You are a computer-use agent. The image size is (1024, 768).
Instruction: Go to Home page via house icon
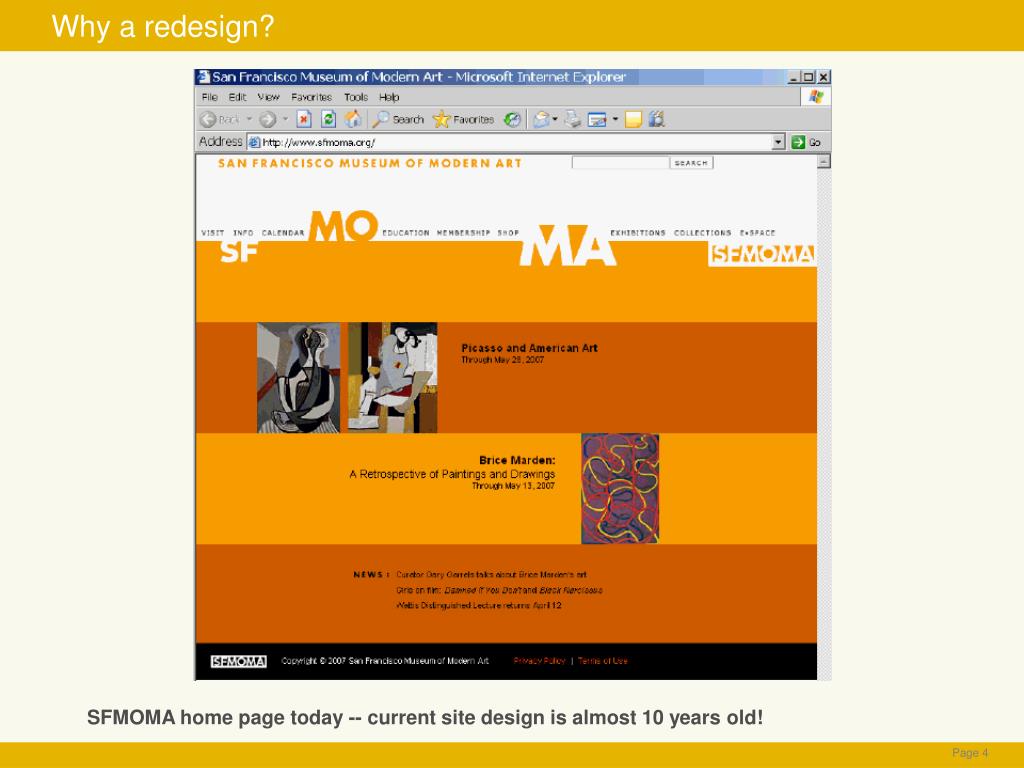click(353, 119)
